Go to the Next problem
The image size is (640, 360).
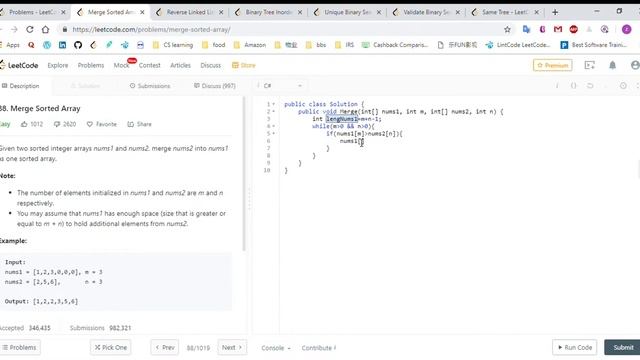pyautogui.click(x=232, y=347)
